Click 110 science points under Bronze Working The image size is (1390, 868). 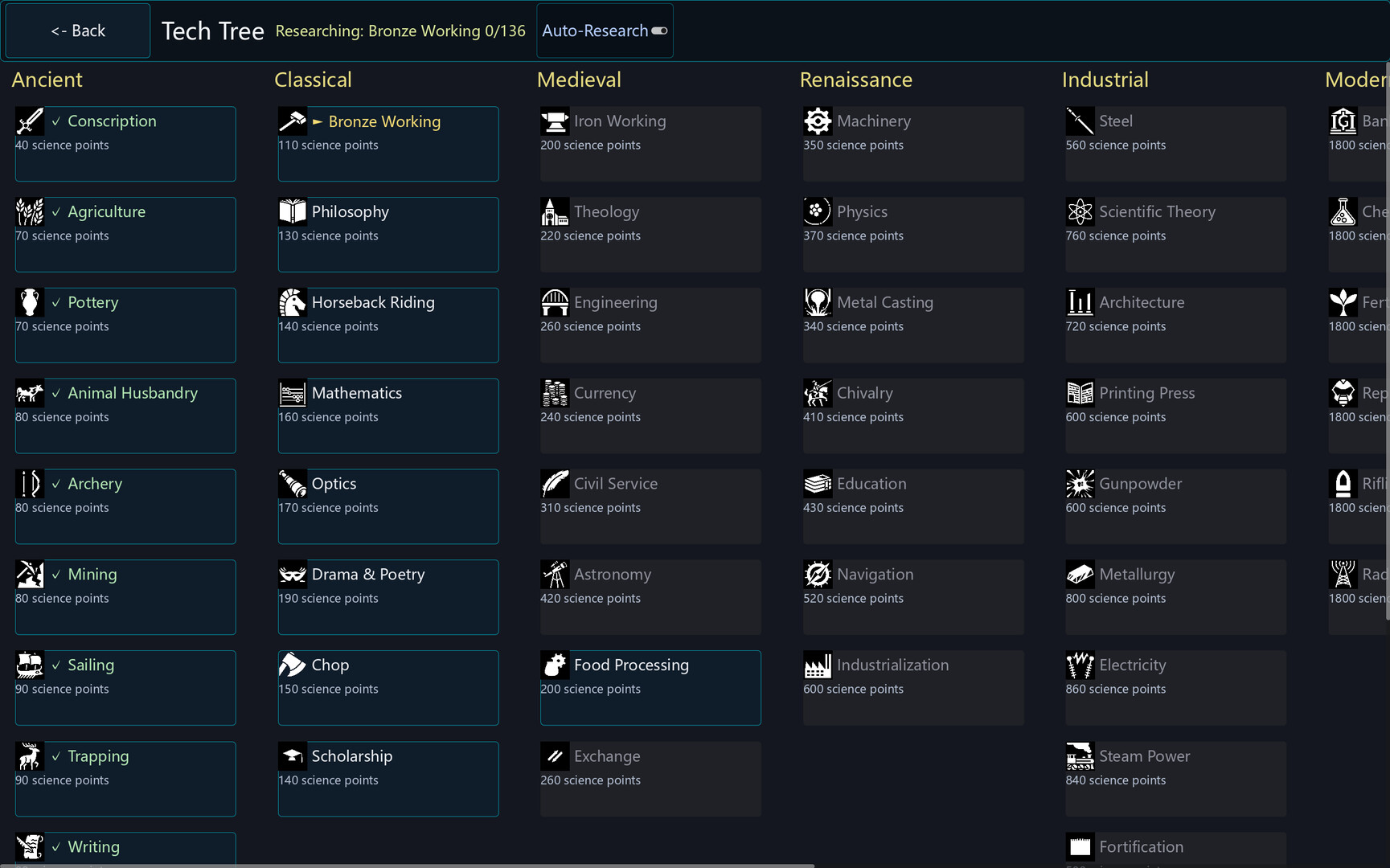coord(328,145)
